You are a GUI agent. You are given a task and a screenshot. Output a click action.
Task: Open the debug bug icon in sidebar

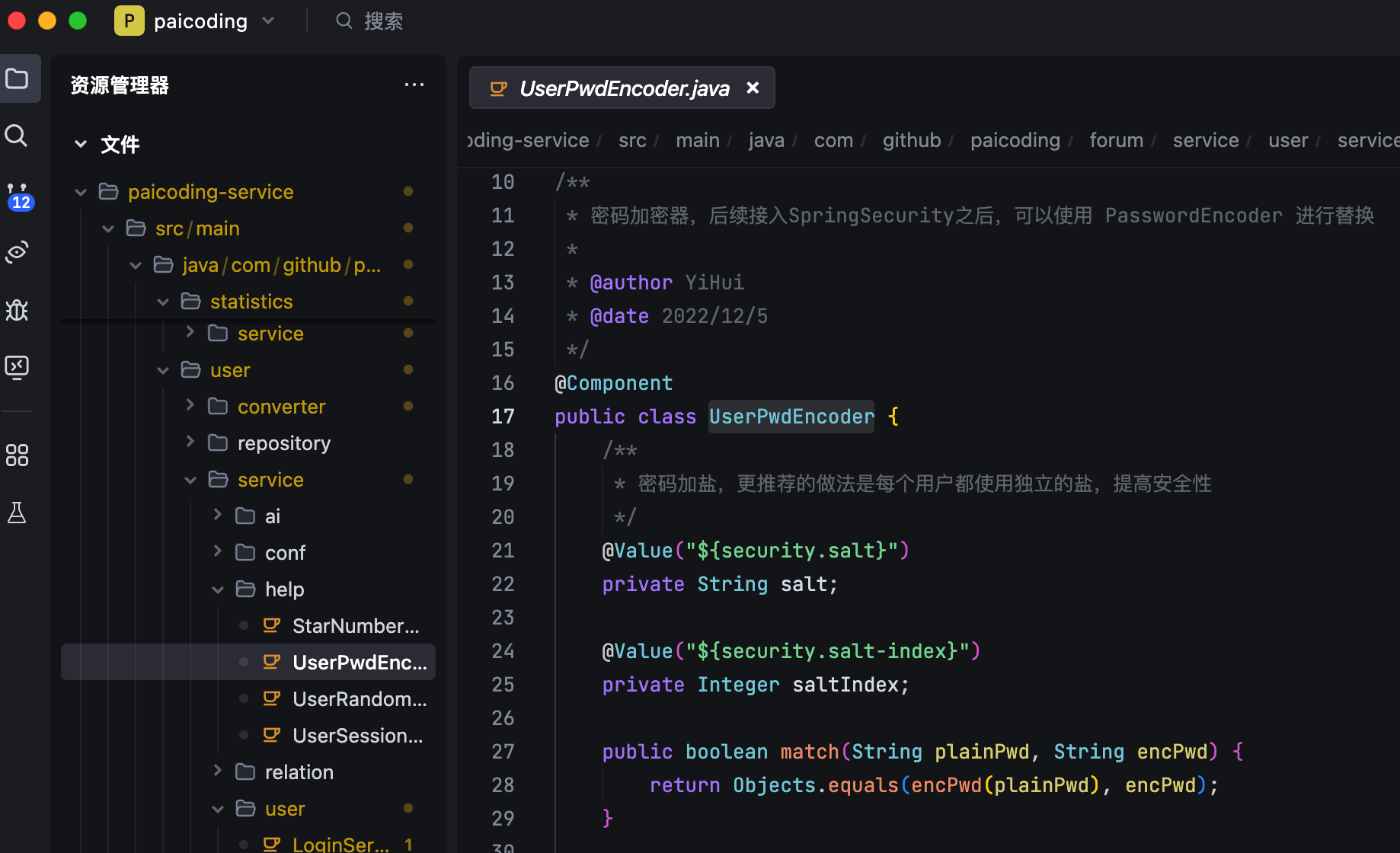17,310
